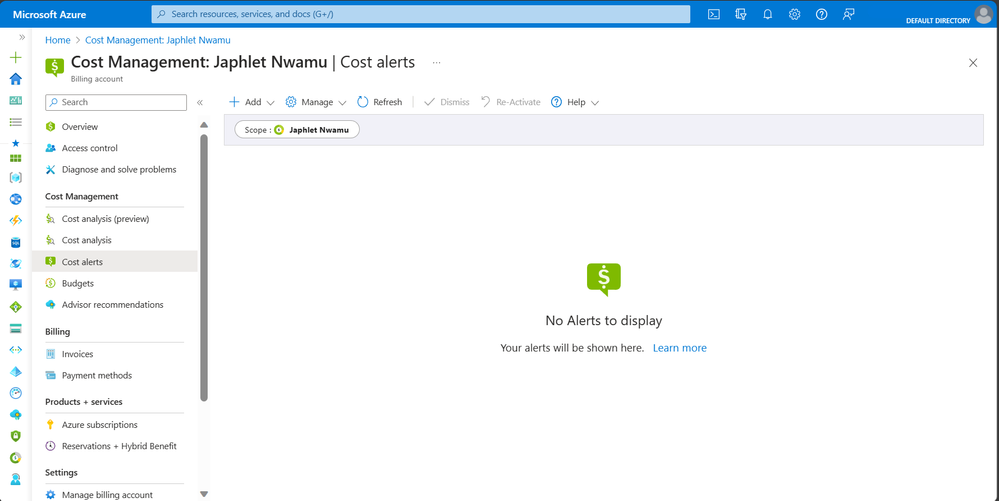Open Resource groups cube icon in the sidebar
Image resolution: width=999 pixels, height=501 pixels.
16,178
